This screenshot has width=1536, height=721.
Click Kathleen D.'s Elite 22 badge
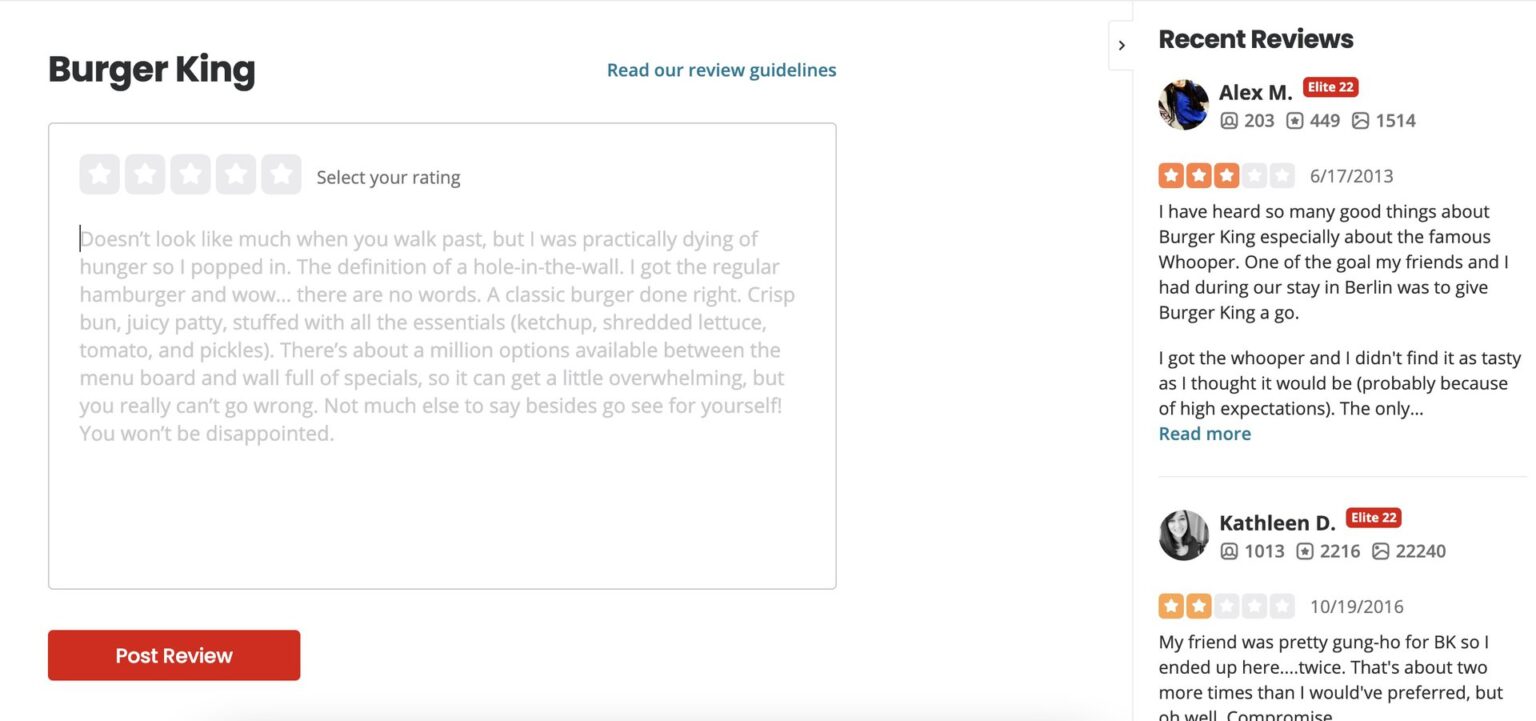(1373, 518)
